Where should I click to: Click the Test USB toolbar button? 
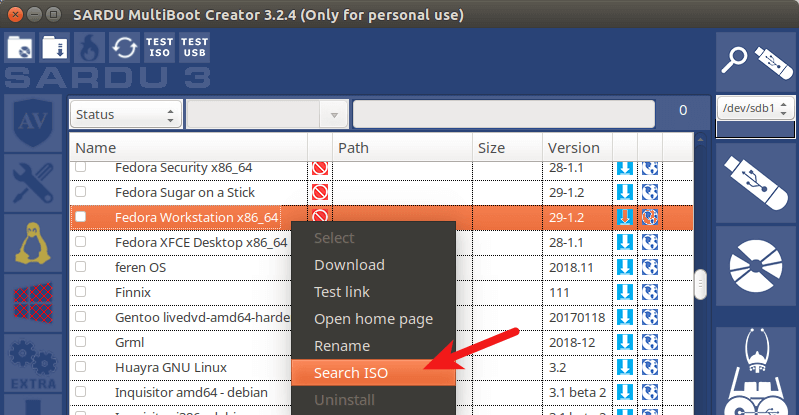coord(194,47)
